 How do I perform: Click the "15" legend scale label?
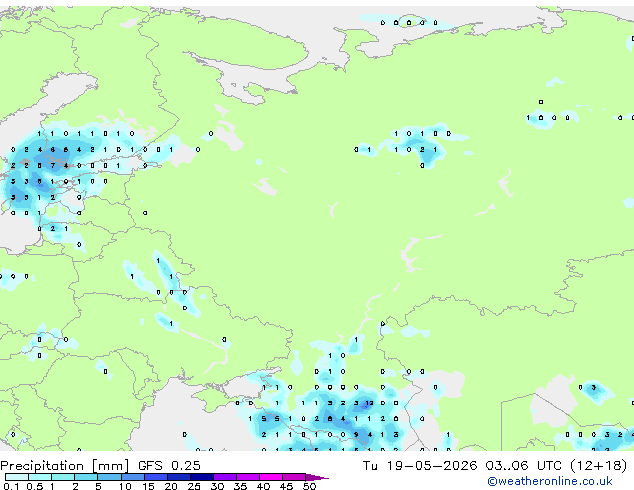pos(148,486)
